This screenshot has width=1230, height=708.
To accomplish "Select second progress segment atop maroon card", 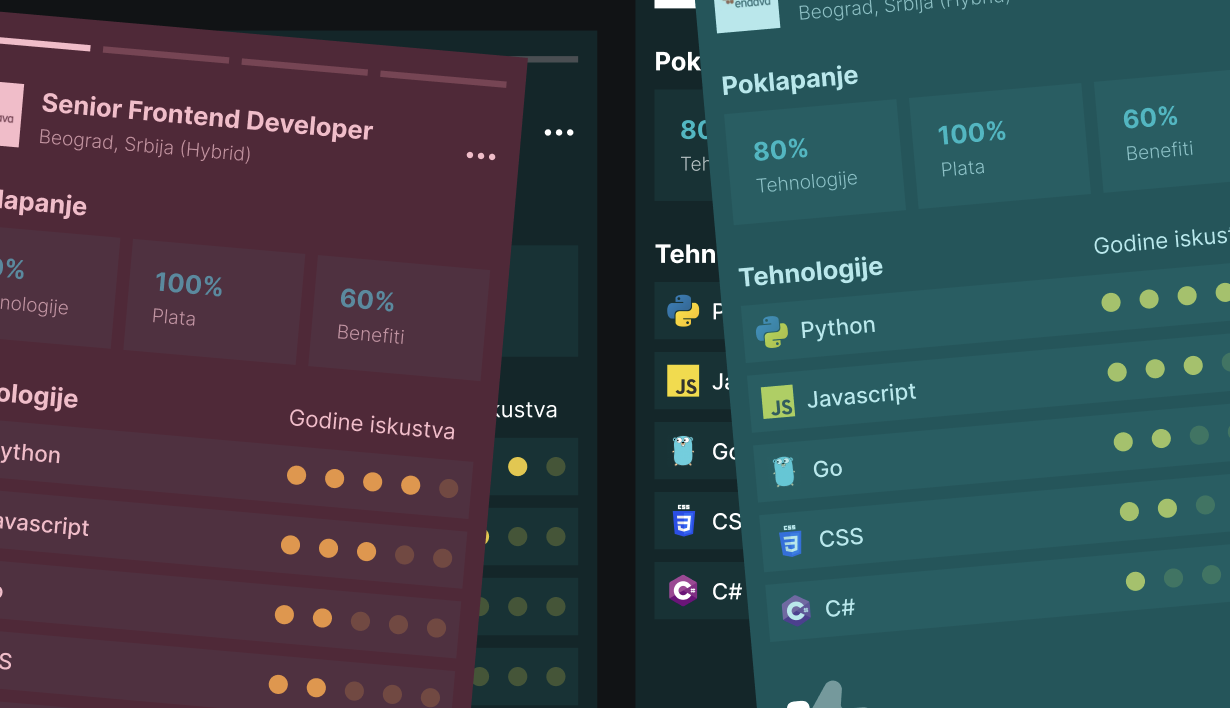I will tap(165, 54).
